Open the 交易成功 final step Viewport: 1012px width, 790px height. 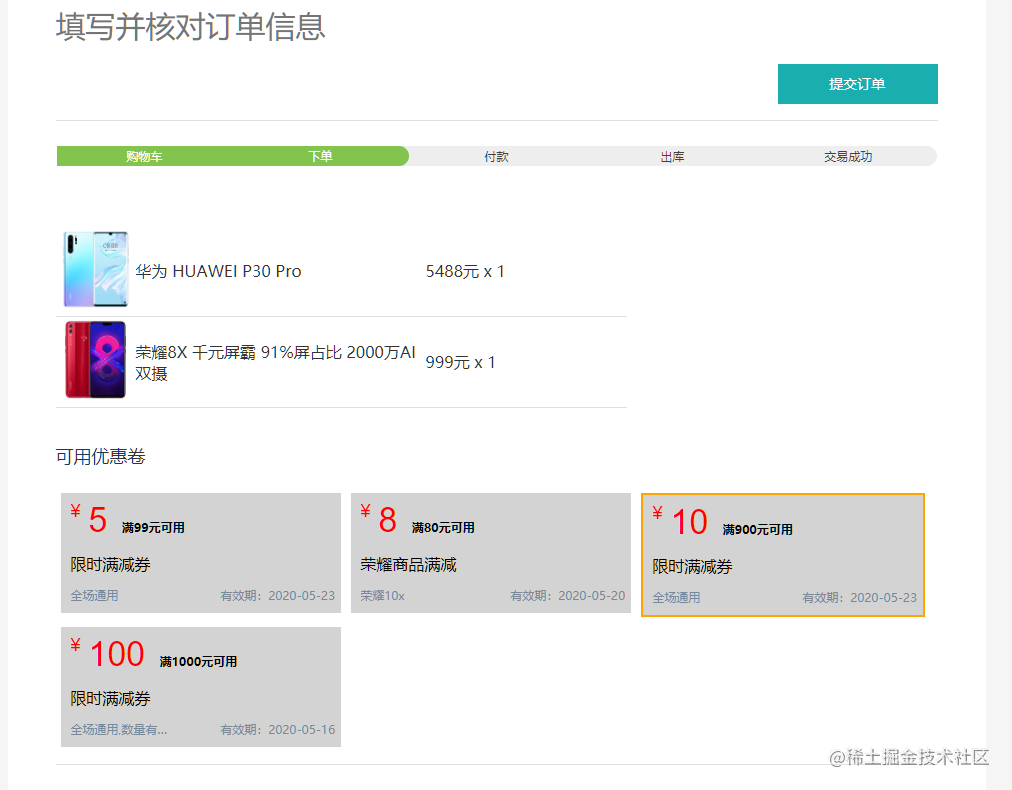click(x=848, y=157)
